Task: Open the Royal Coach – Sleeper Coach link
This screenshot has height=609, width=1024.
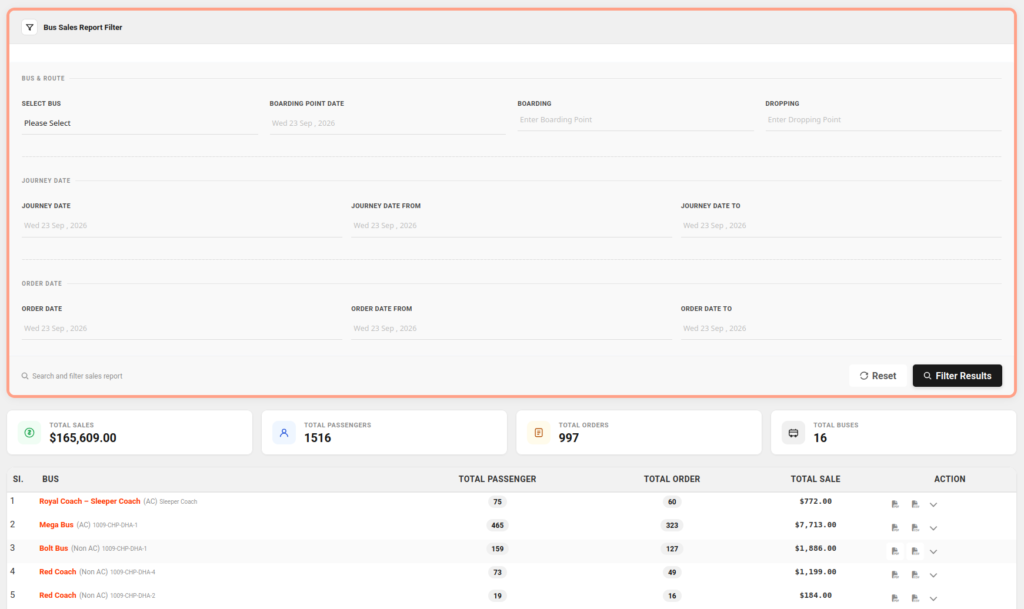Action: pos(89,501)
